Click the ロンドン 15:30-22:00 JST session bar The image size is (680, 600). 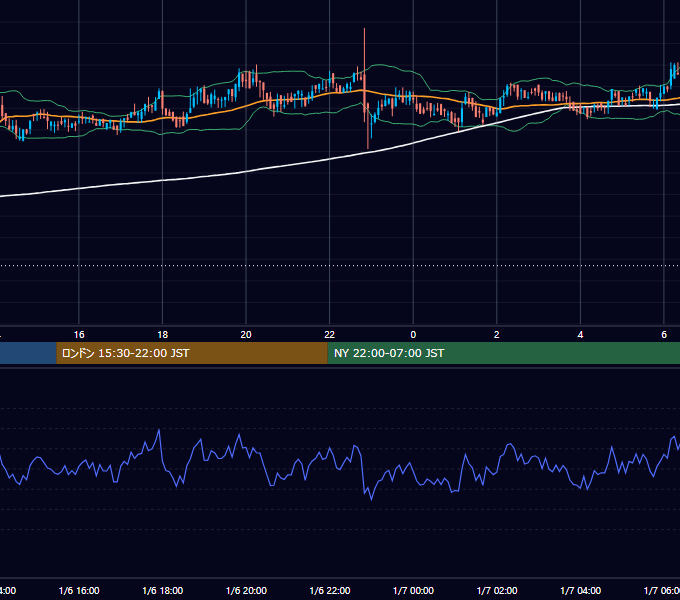point(192,353)
